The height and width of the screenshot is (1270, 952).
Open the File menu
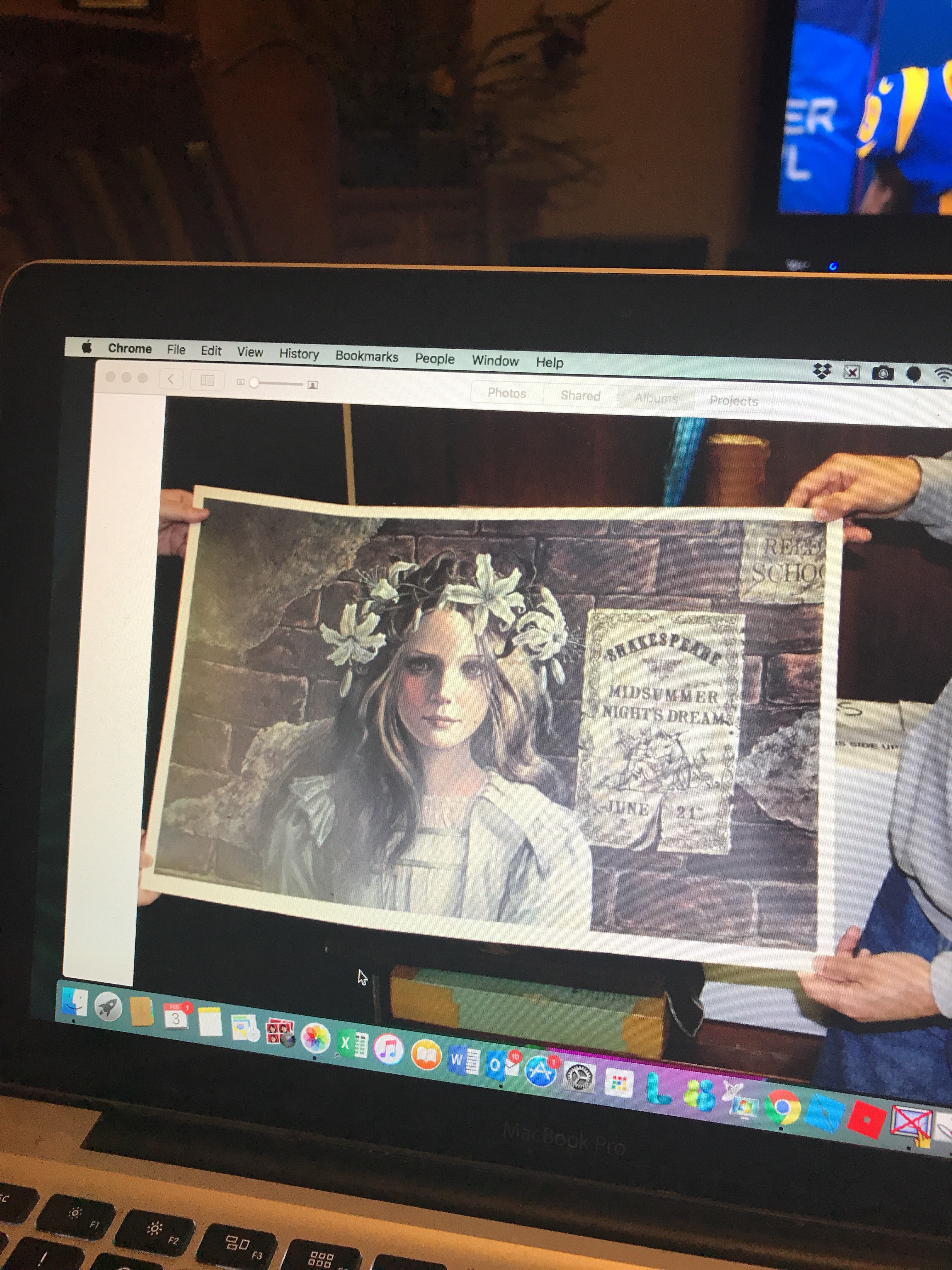176,350
